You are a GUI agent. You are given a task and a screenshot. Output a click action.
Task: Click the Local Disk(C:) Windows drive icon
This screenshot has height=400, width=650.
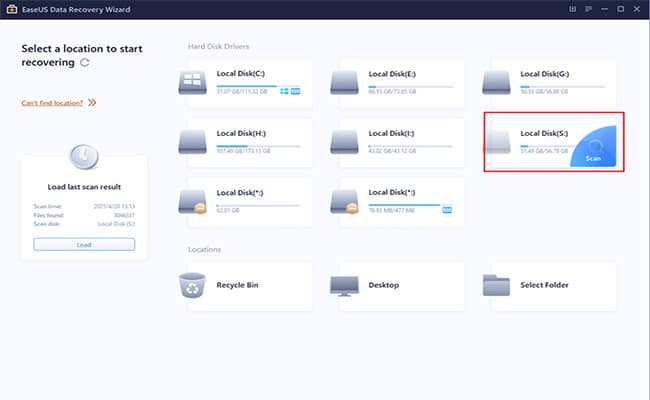click(x=192, y=83)
